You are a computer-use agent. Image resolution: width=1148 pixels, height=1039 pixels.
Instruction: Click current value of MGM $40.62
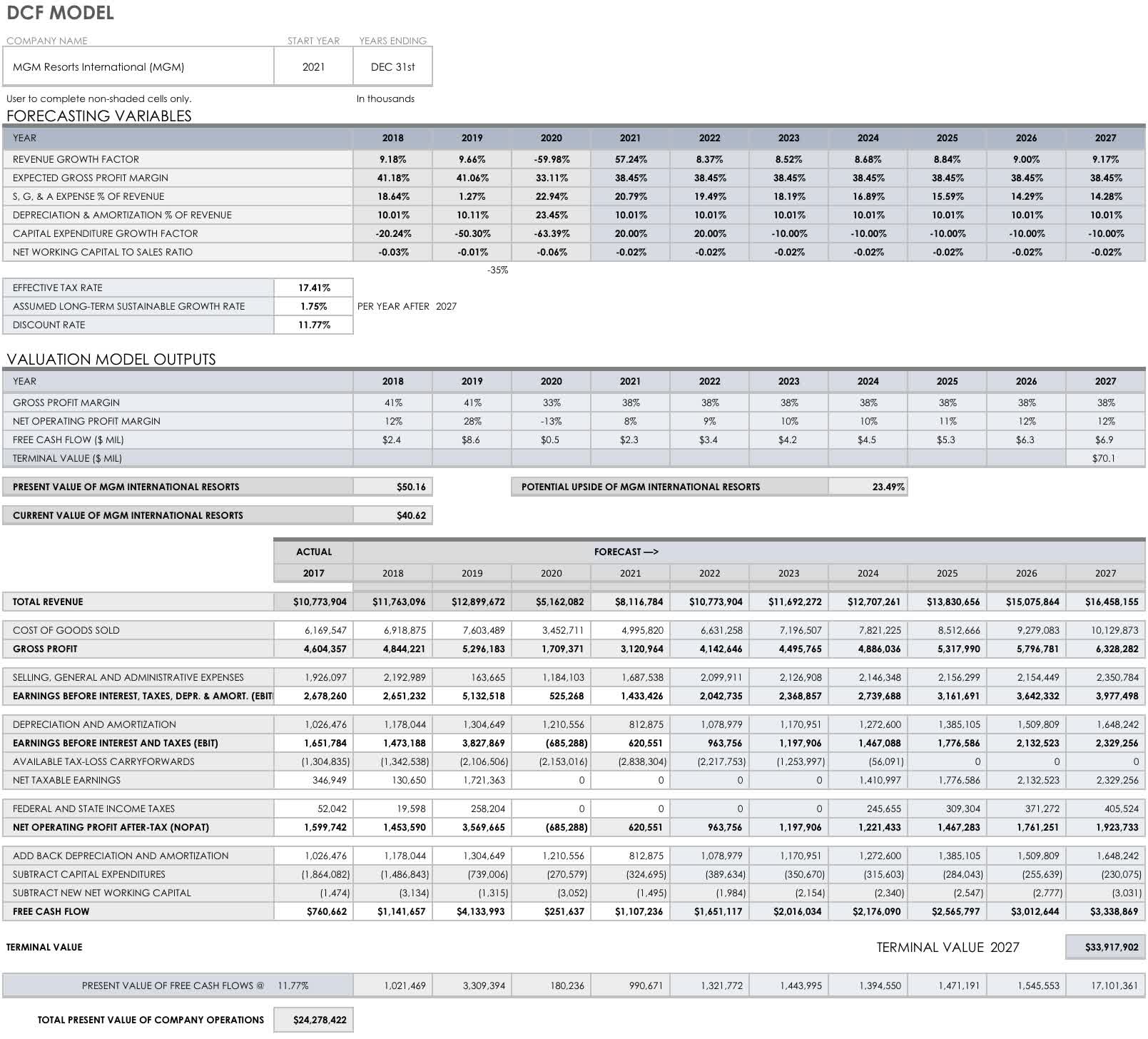pos(392,515)
